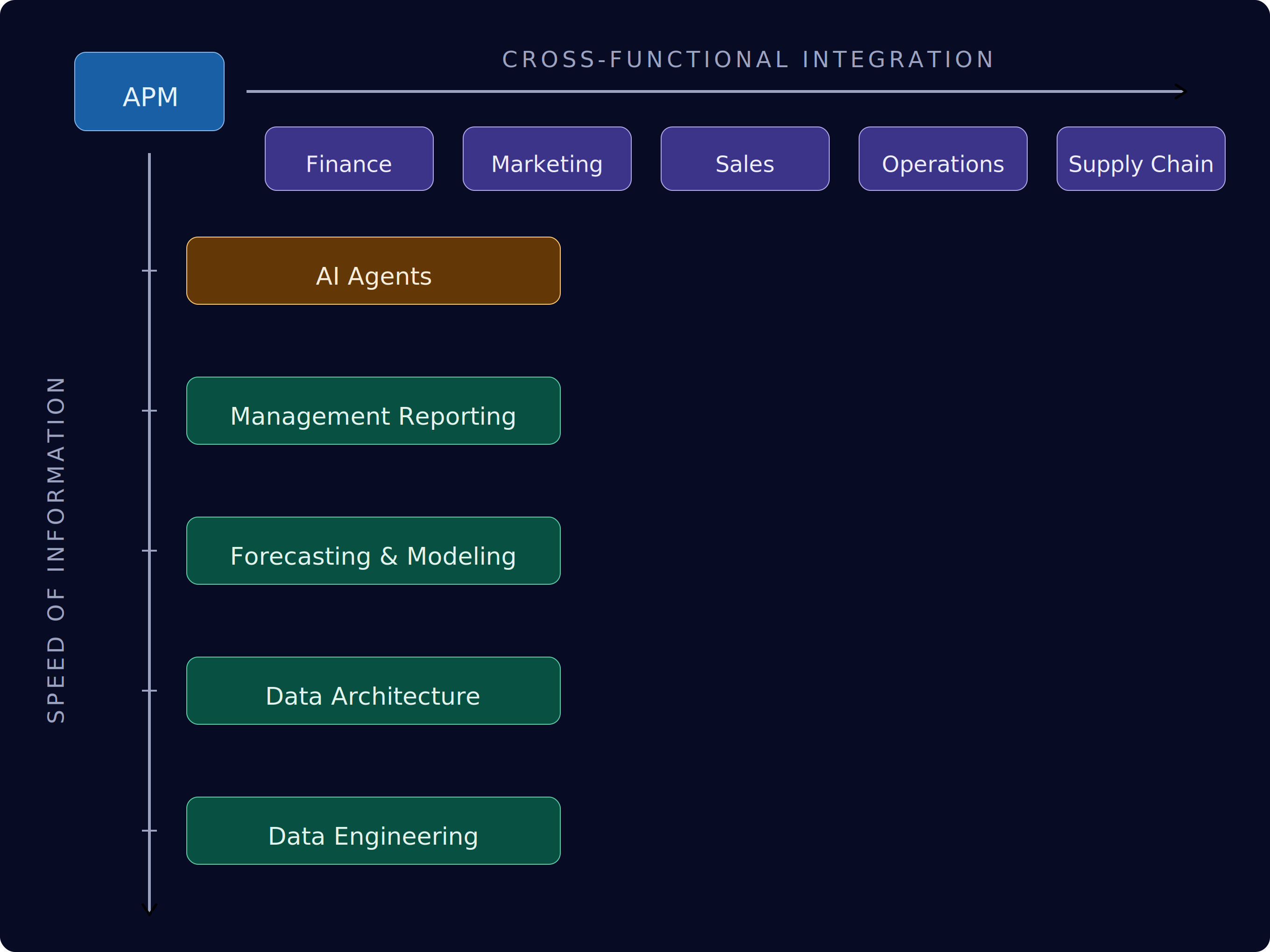This screenshot has width=1270, height=952.
Task: Click the Forecasting & Modeling block
Action: click(373, 551)
